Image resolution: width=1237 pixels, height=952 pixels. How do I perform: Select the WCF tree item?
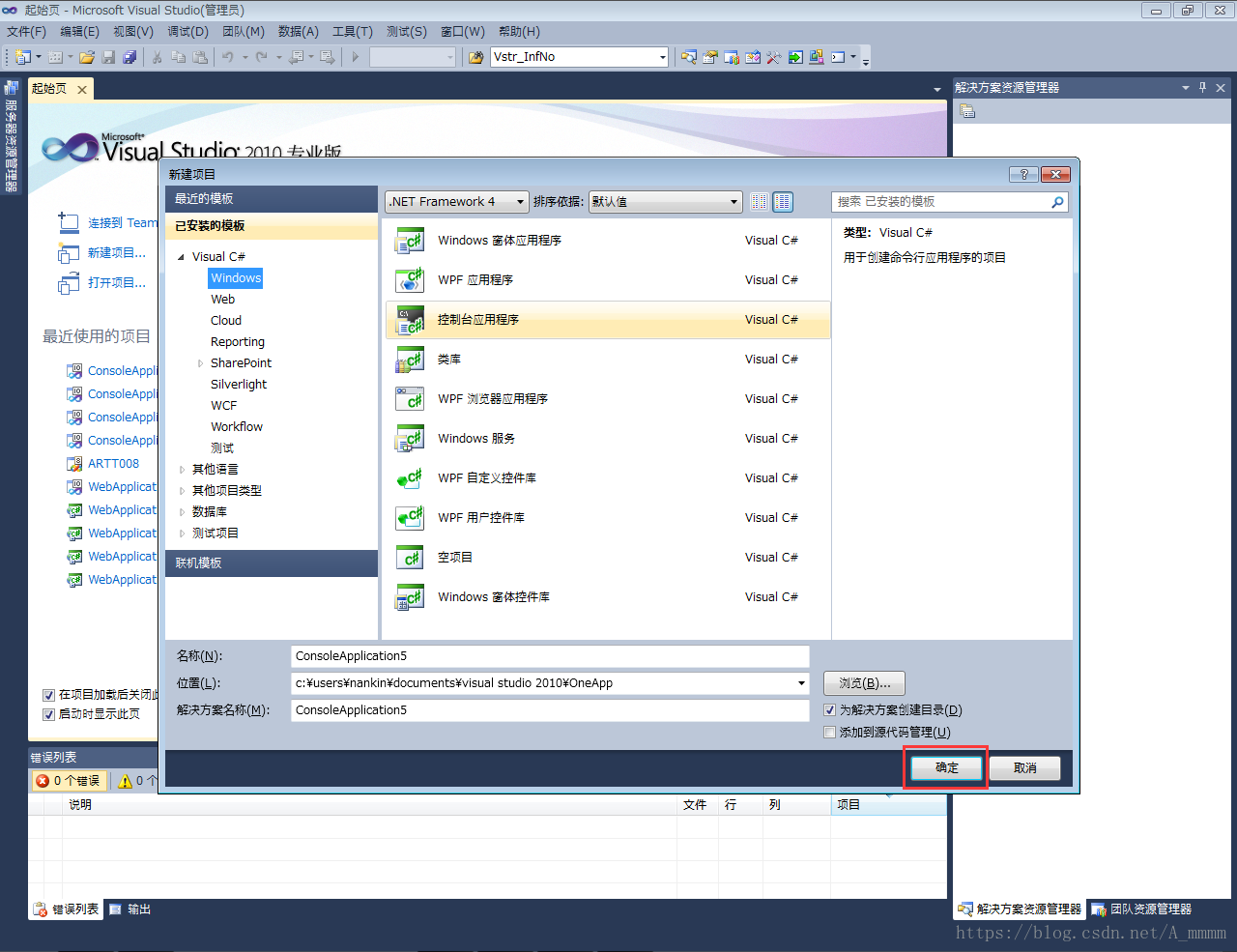[224, 406]
